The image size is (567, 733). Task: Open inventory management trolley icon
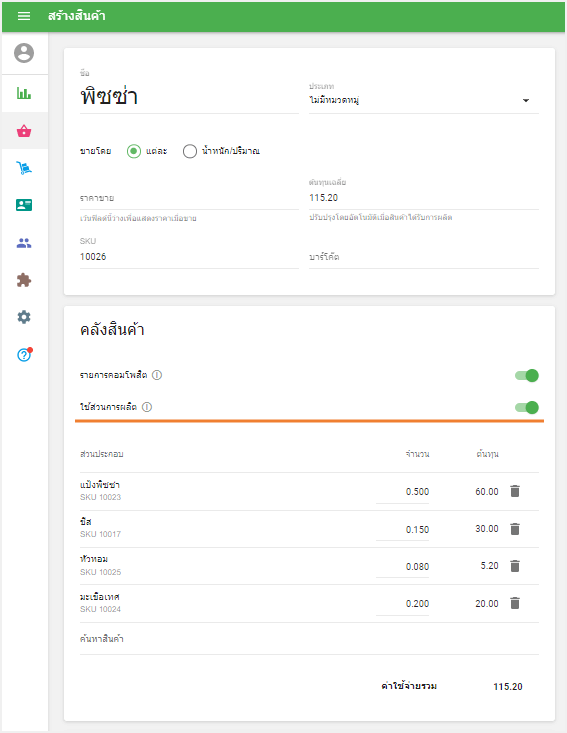24,167
